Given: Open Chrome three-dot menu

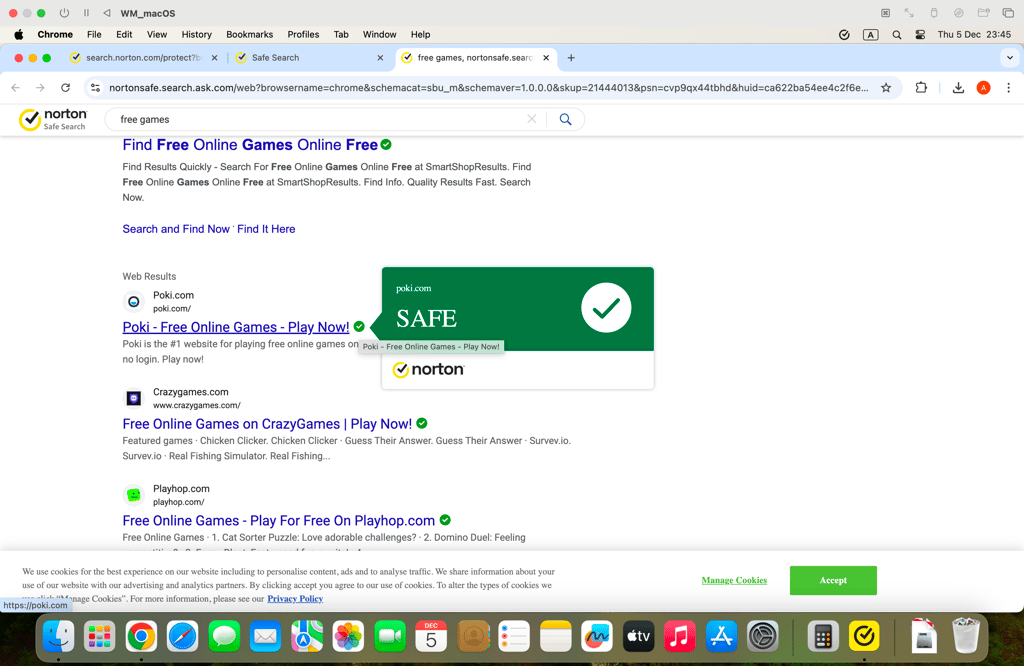Looking at the screenshot, I should click(x=1008, y=87).
